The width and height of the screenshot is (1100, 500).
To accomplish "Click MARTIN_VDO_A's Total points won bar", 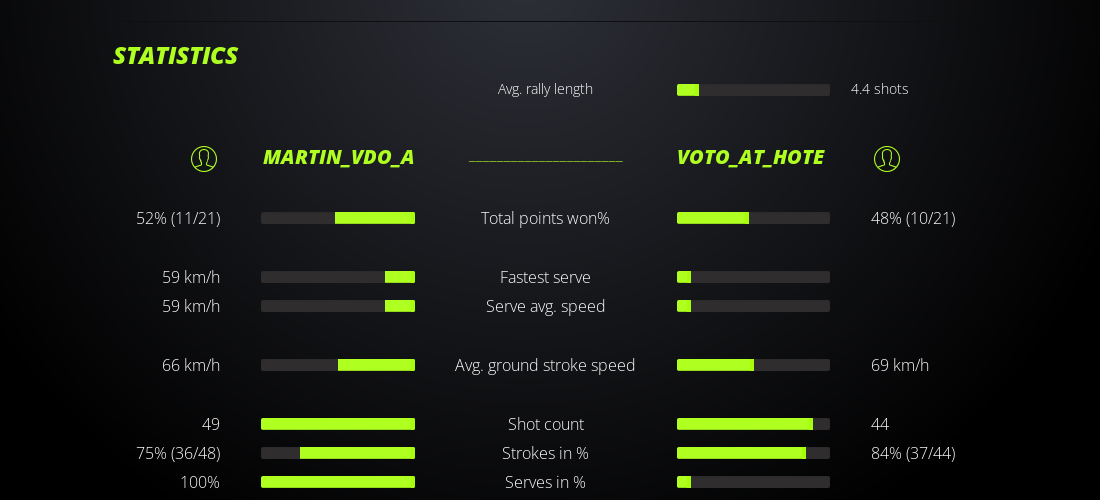I will click(x=338, y=218).
